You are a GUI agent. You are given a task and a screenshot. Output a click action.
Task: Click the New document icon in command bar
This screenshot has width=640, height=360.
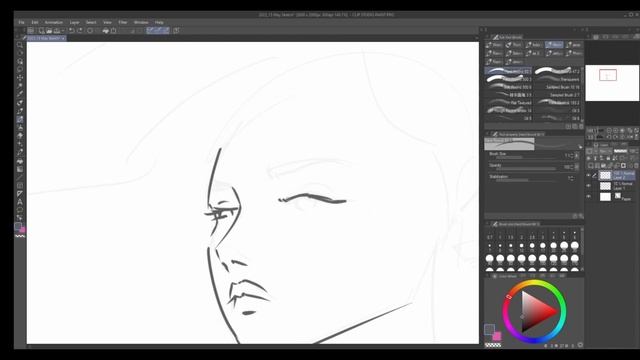coord(41,31)
